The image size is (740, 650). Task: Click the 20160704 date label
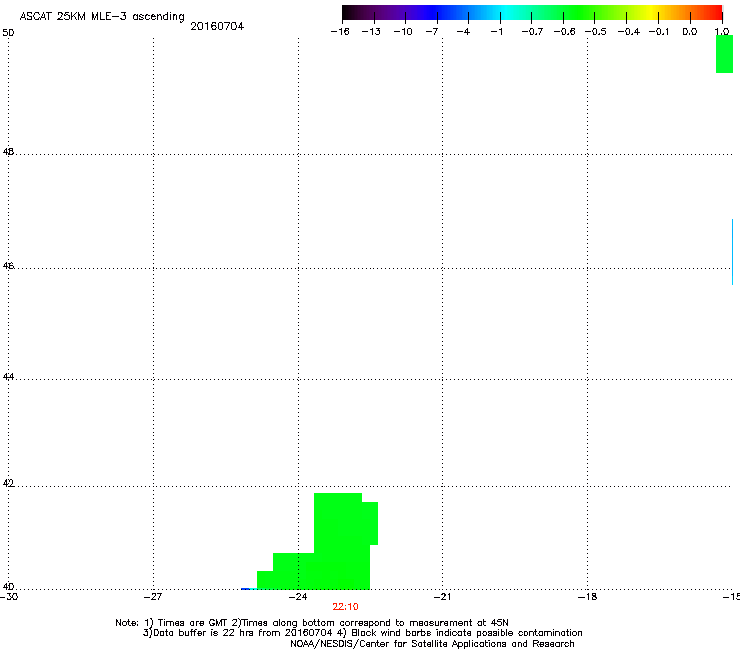[x=217, y=26]
